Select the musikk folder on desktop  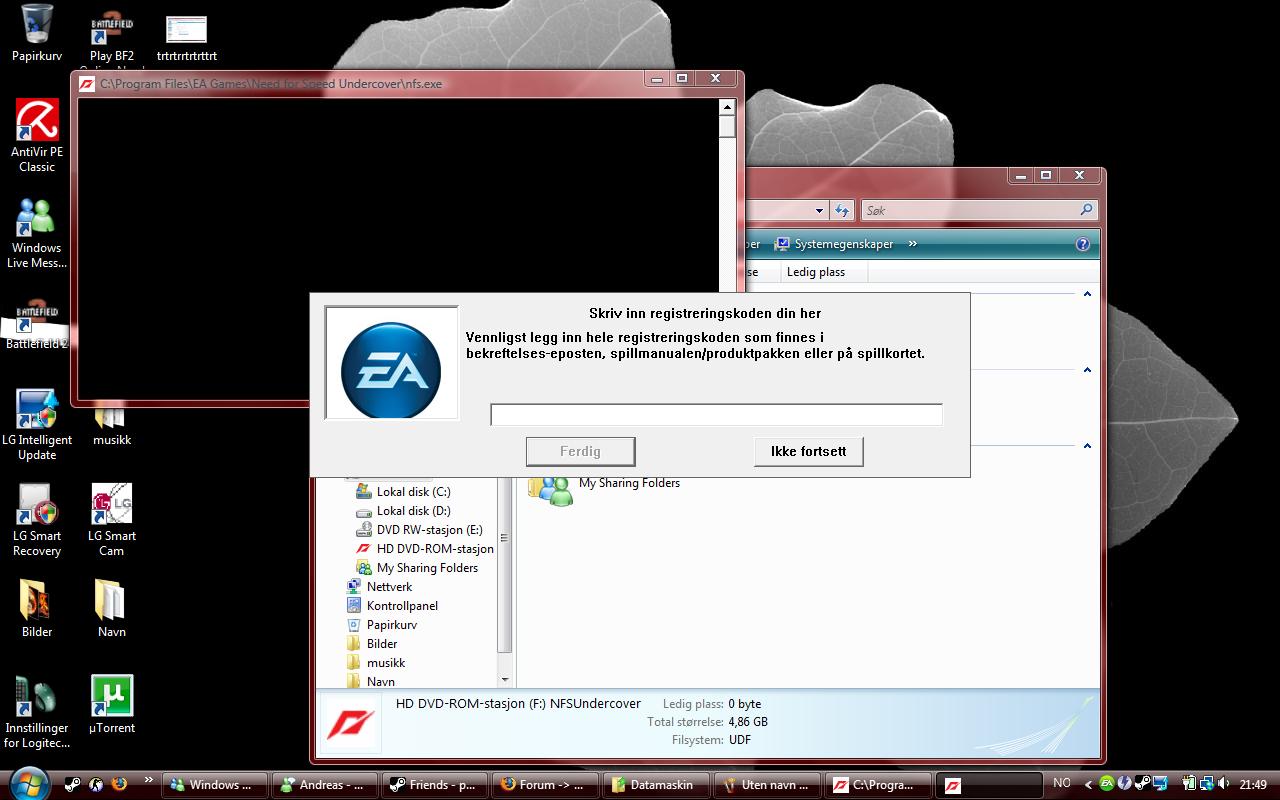click(x=112, y=424)
